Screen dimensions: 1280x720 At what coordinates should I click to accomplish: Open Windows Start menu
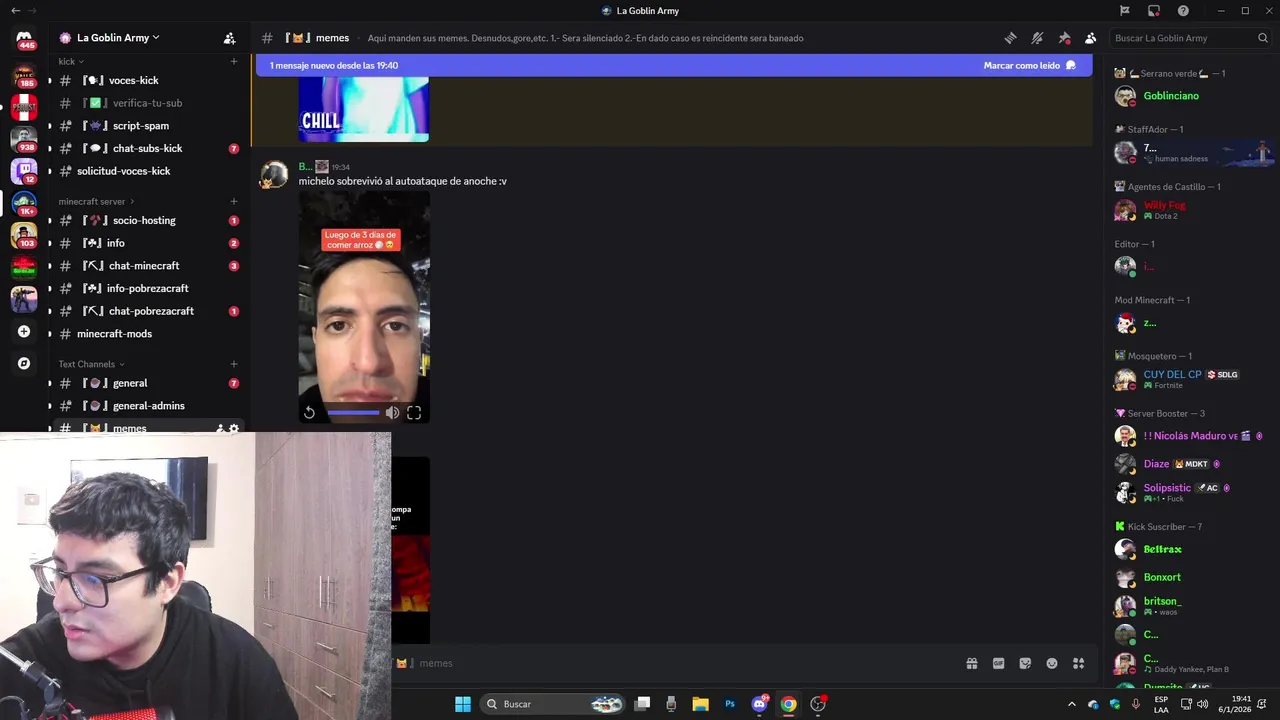coord(463,704)
